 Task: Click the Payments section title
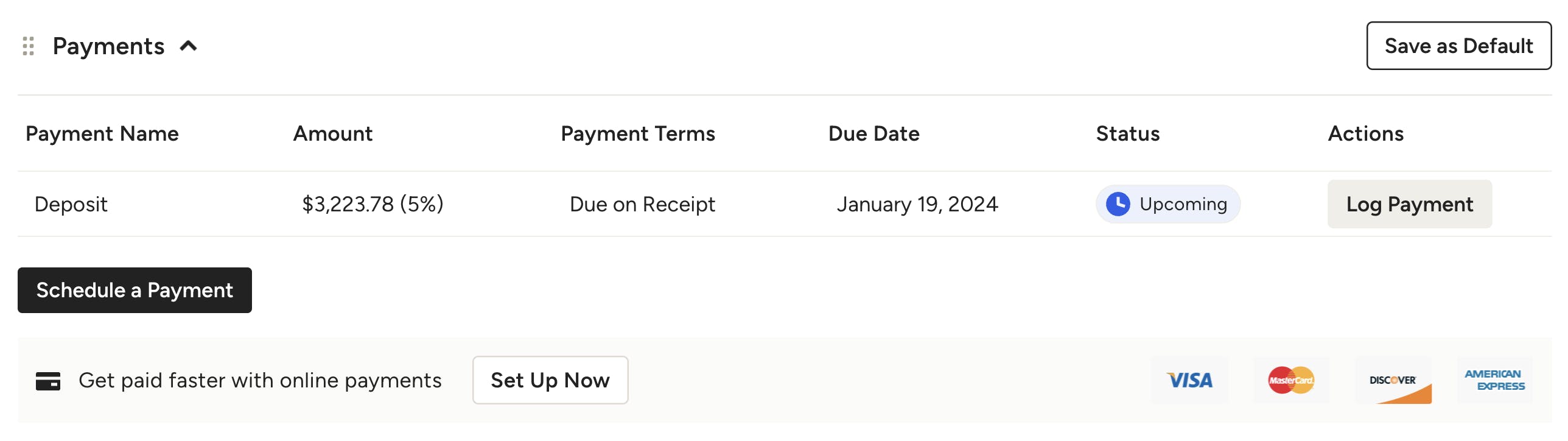108,46
